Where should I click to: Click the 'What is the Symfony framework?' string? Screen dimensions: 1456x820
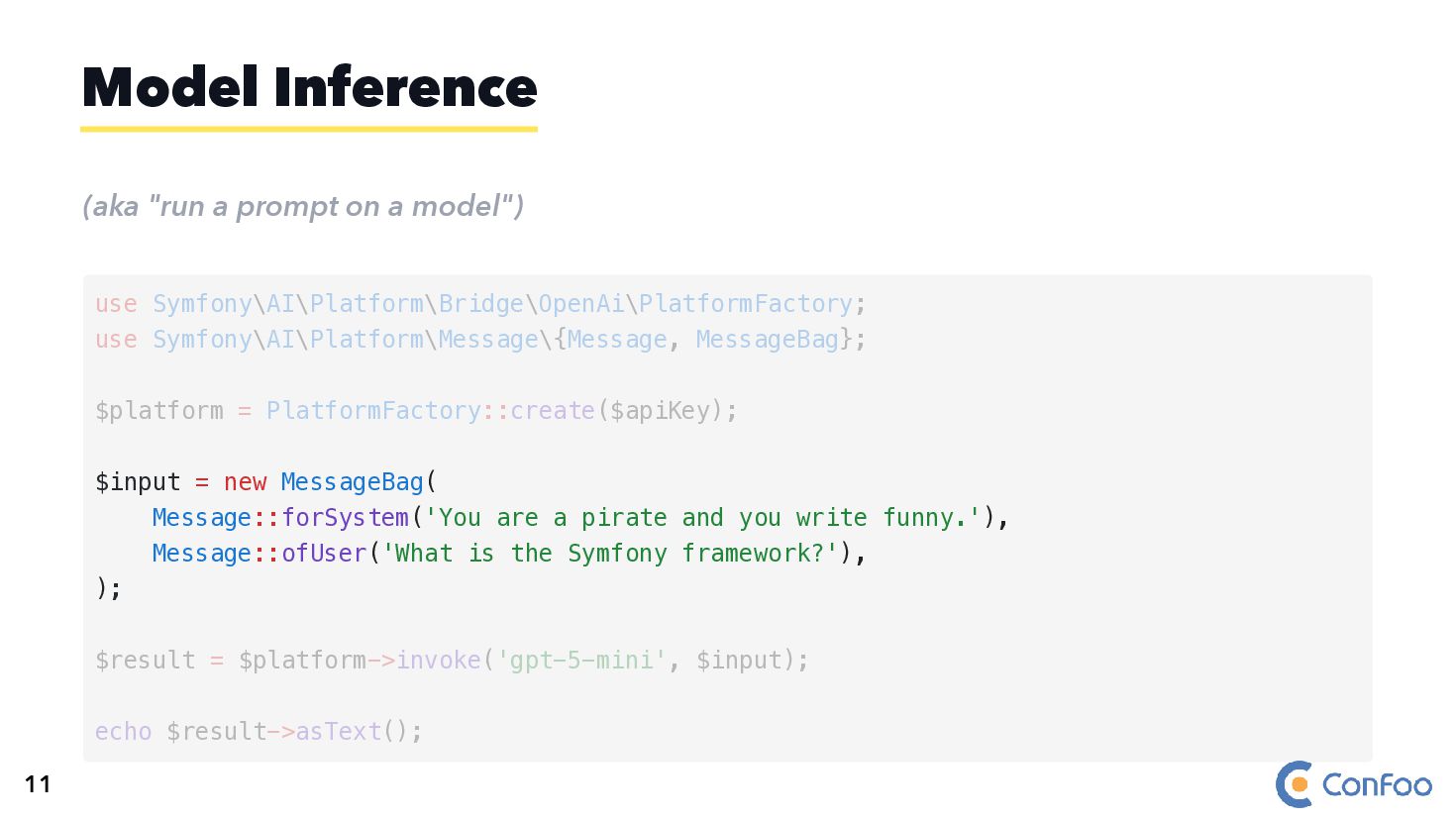point(610,553)
